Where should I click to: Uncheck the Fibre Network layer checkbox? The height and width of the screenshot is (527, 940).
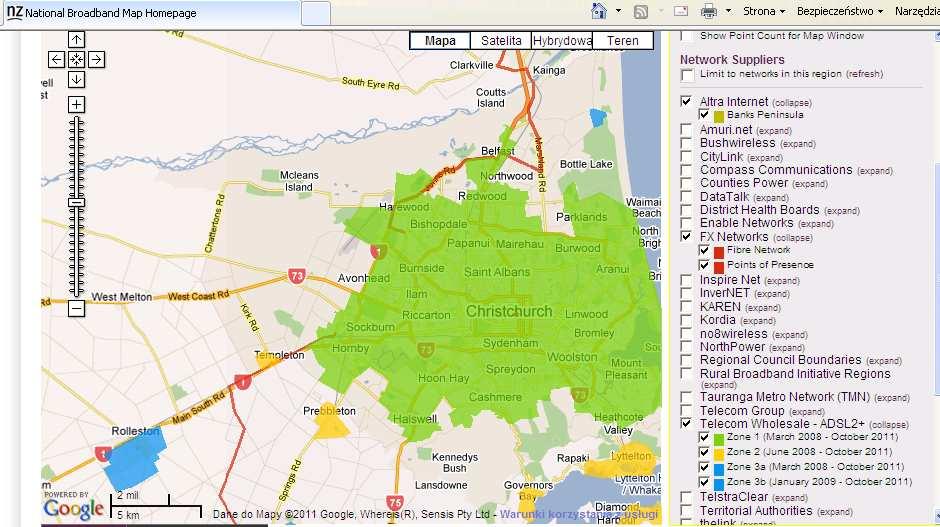point(704,250)
